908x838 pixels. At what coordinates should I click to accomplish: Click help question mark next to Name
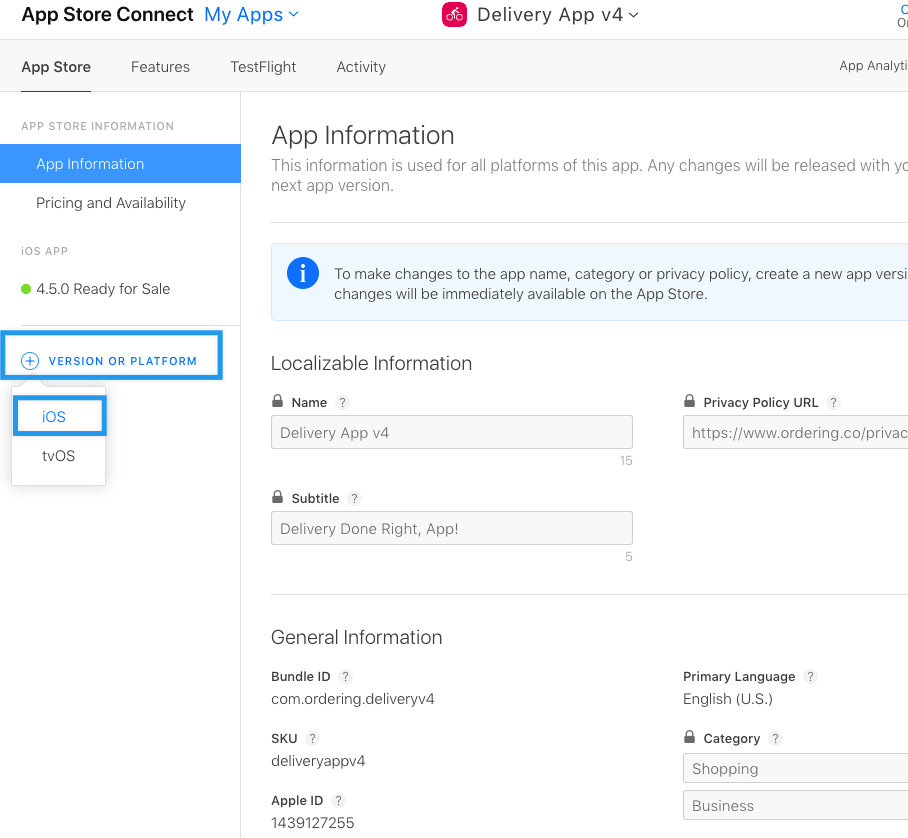(x=342, y=403)
